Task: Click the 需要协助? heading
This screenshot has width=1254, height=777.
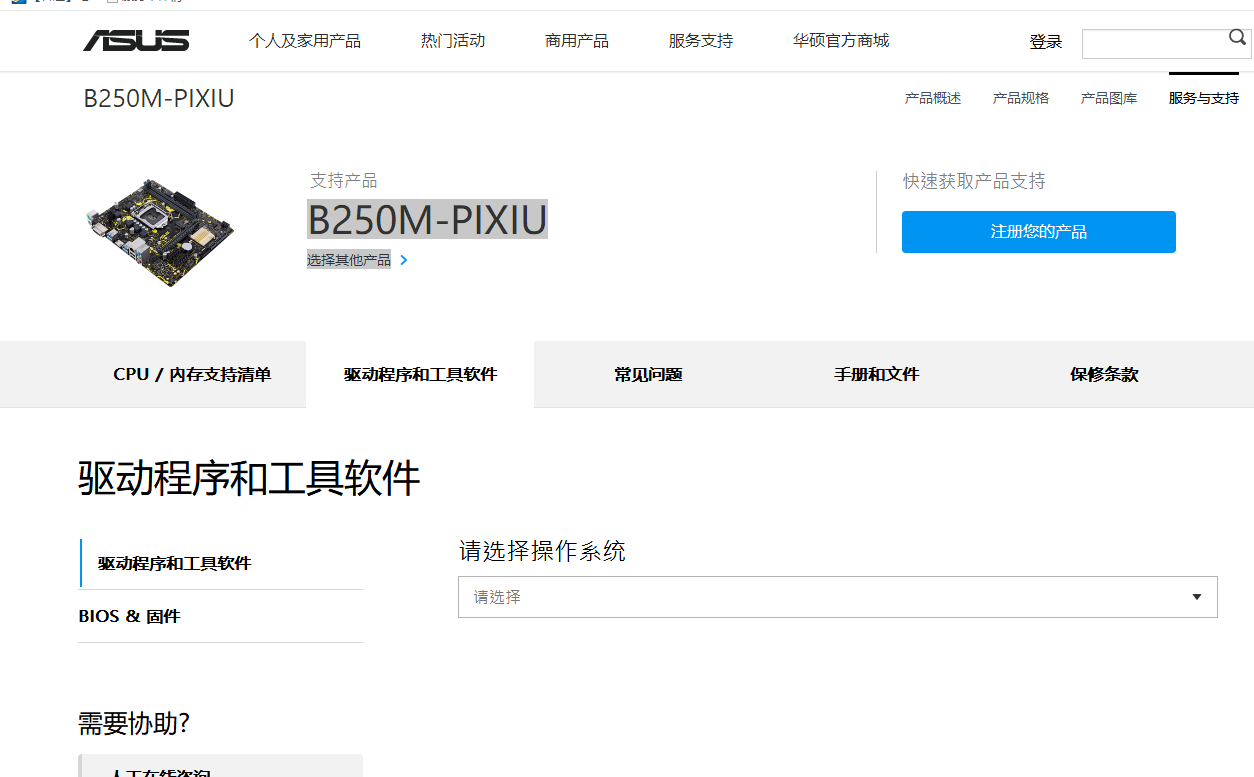Action: click(134, 723)
